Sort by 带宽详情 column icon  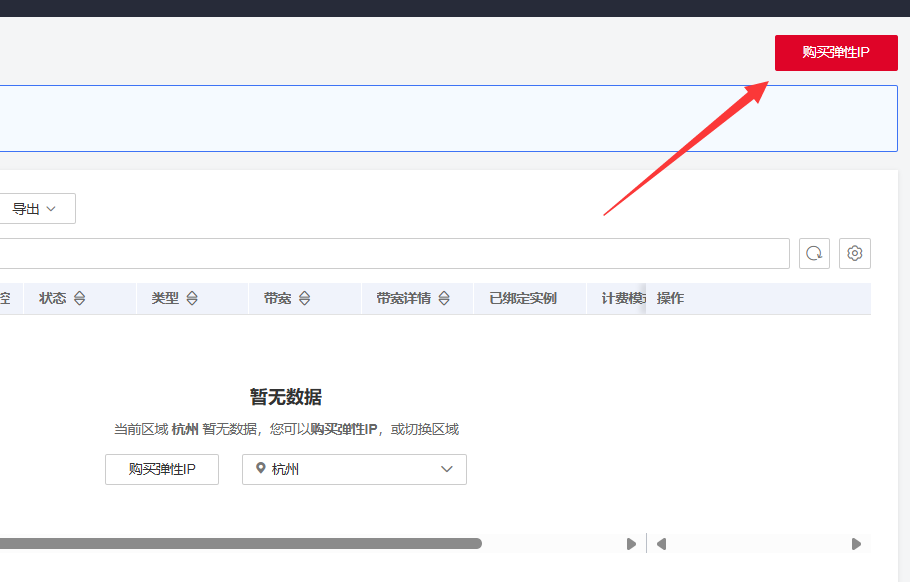444,299
